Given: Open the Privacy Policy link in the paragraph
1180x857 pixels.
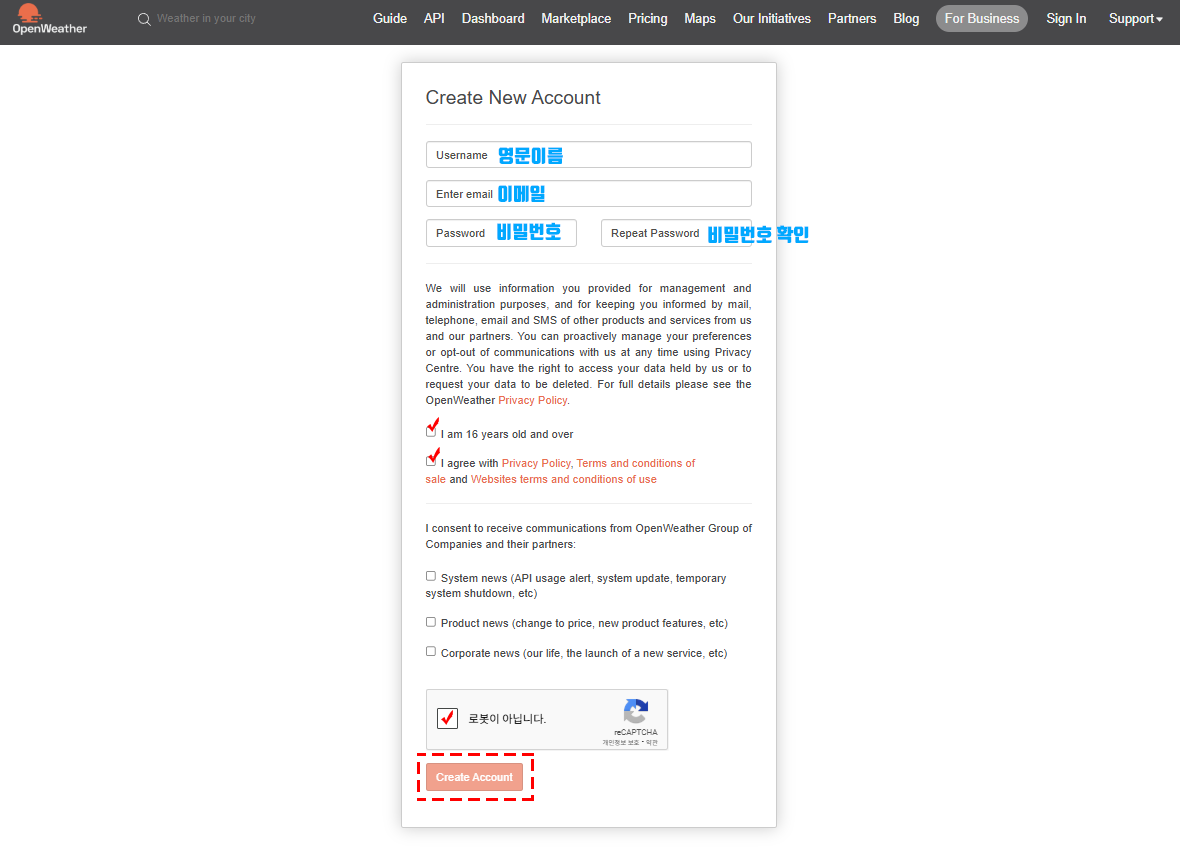Looking at the screenshot, I should (x=532, y=400).
